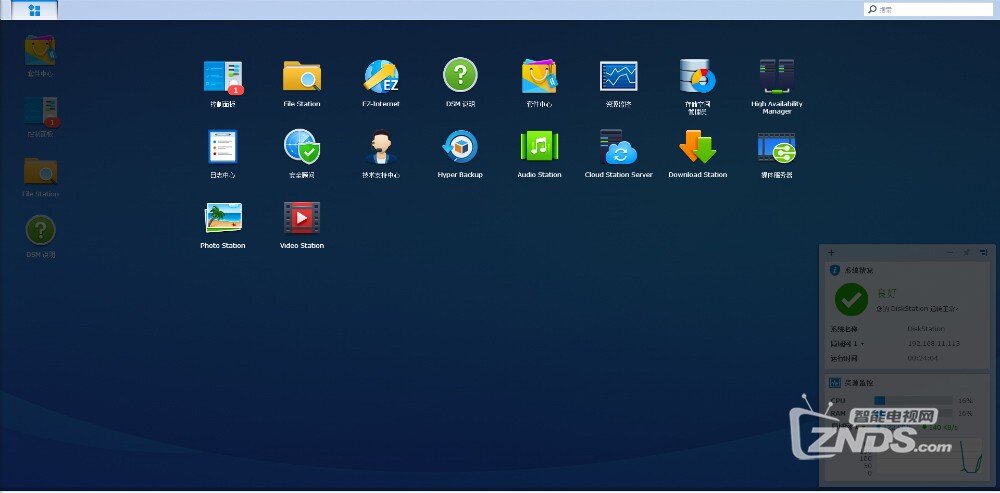Launch High Availability Manager

click(x=776, y=76)
